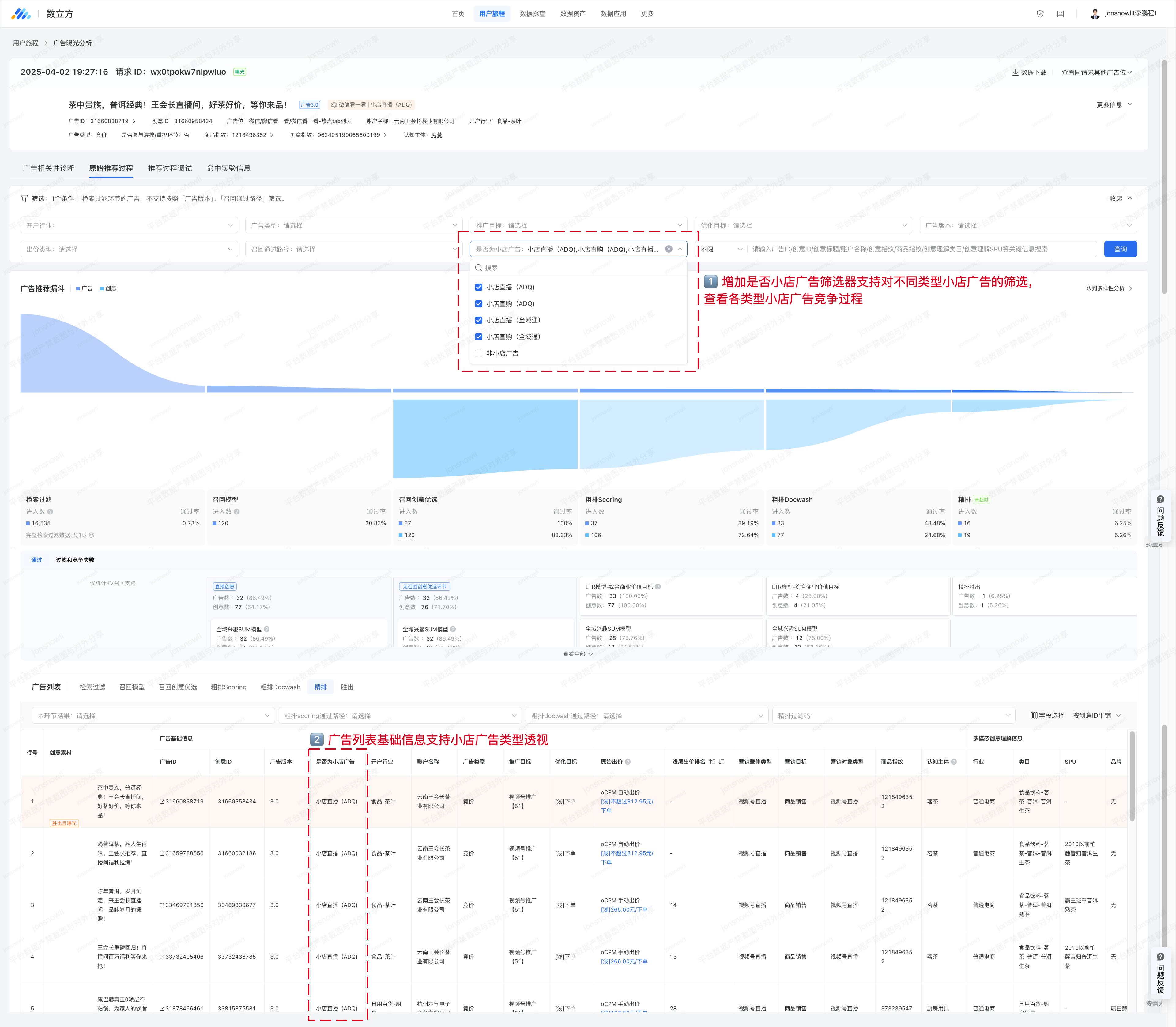1176x1027 pixels.
Task: Click the shield security icon in header
Action: [x=1040, y=14]
